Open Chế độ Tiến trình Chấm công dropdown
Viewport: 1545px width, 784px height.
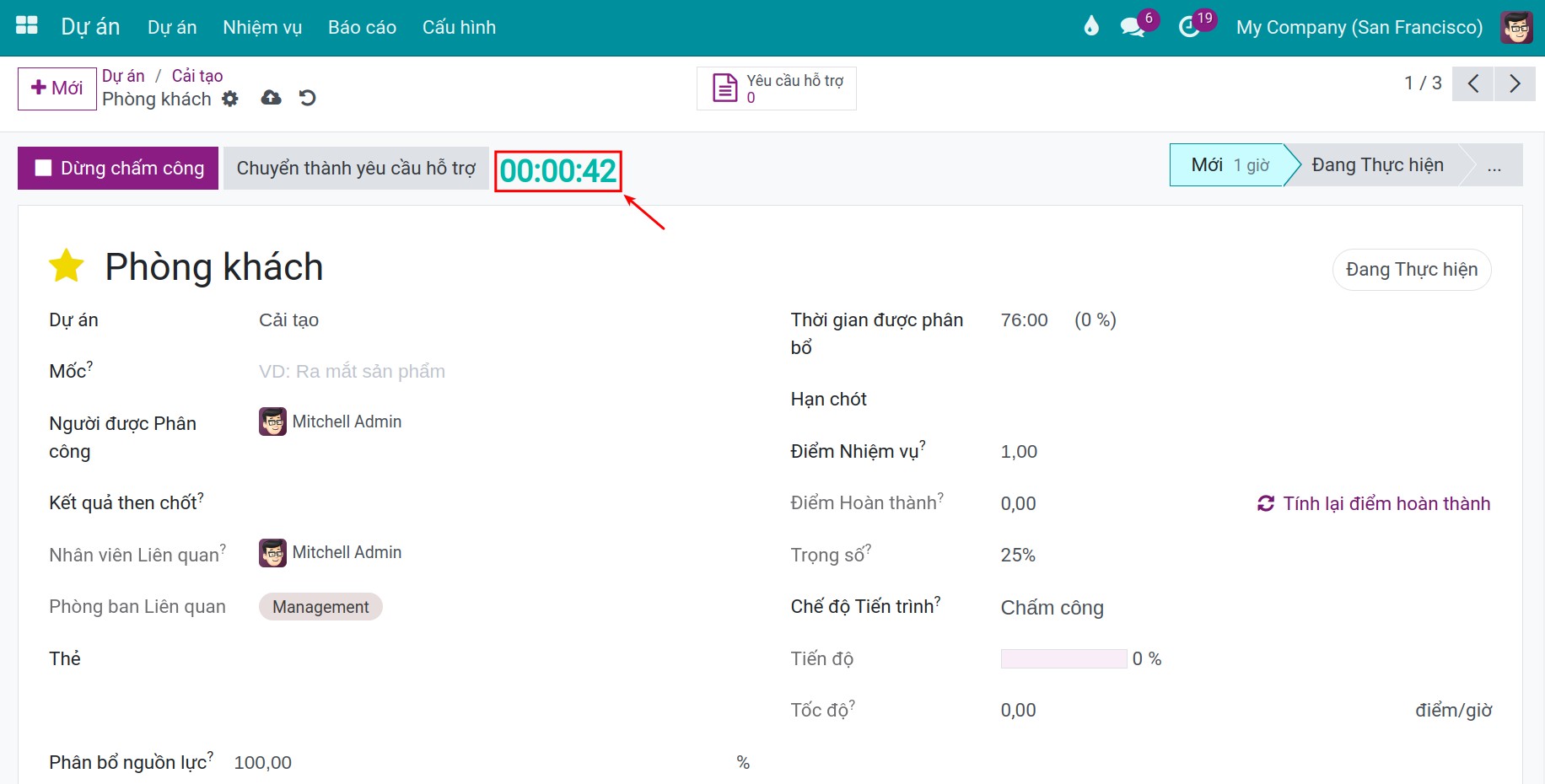[1246, 608]
